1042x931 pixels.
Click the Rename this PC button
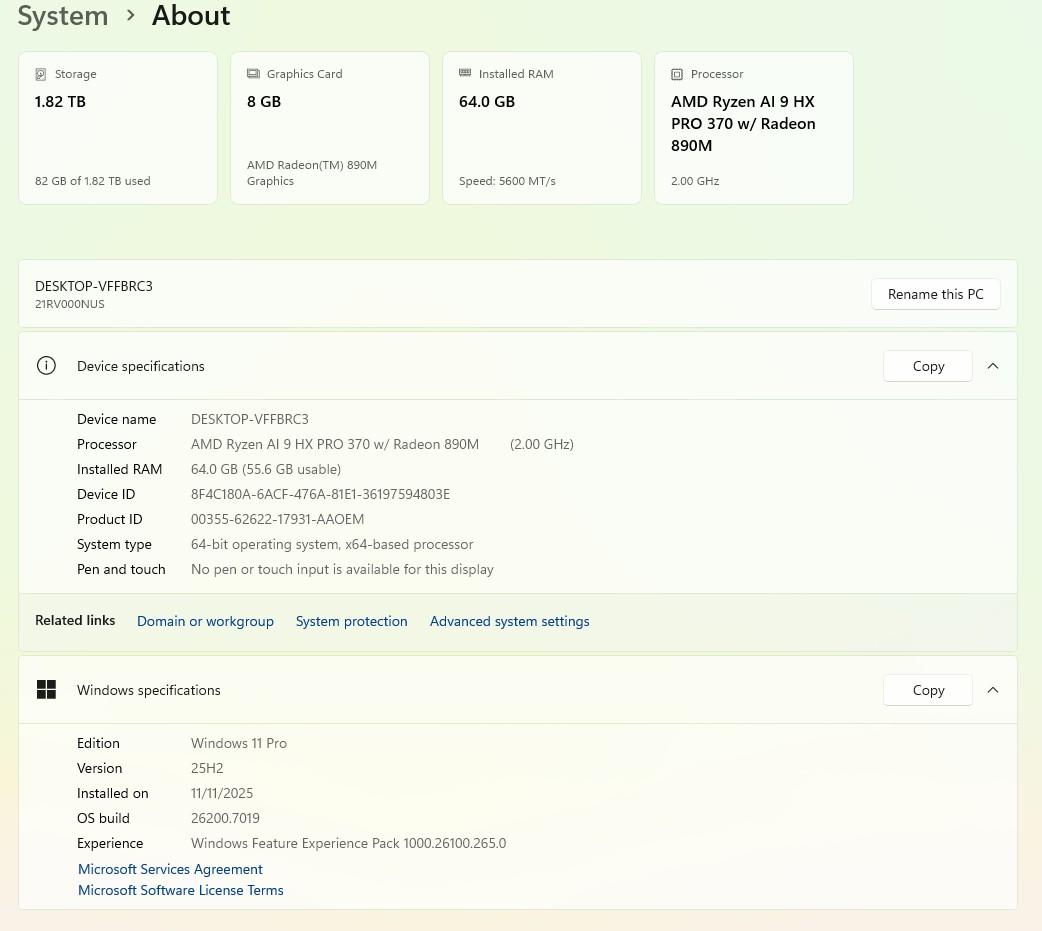click(935, 294)
